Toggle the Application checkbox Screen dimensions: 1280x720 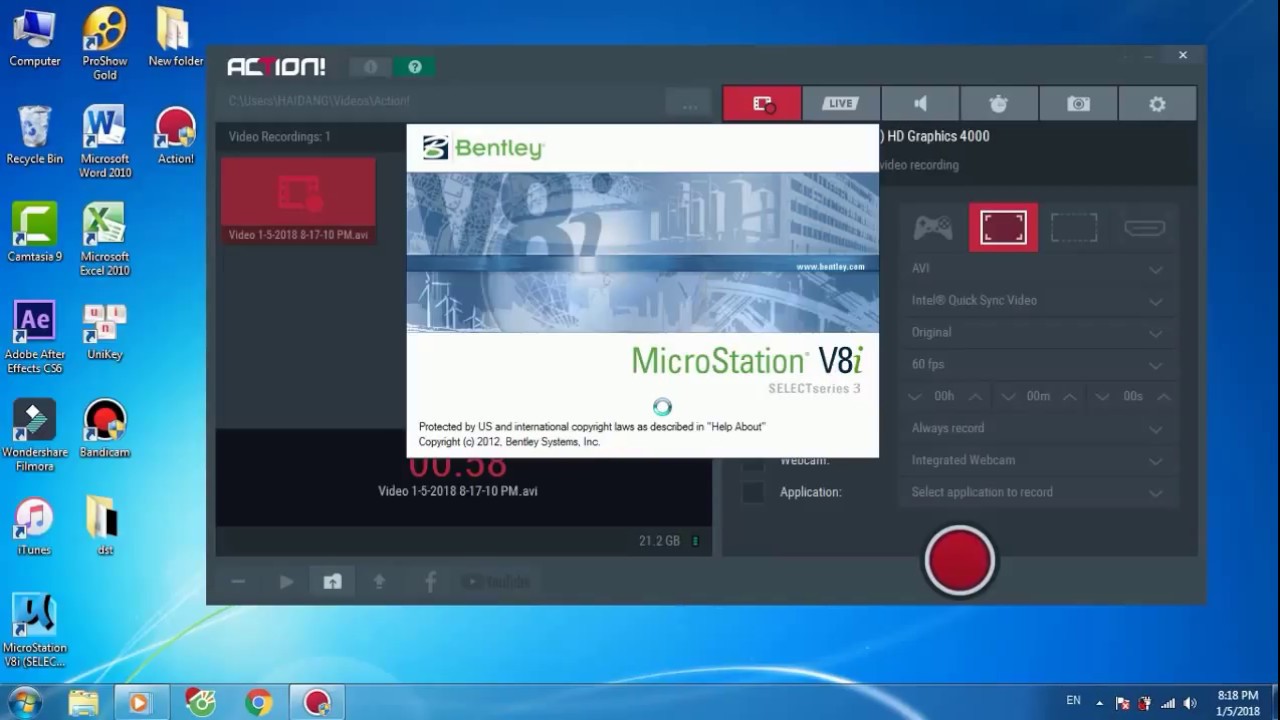pyautogui.click(x=752, y=492)
